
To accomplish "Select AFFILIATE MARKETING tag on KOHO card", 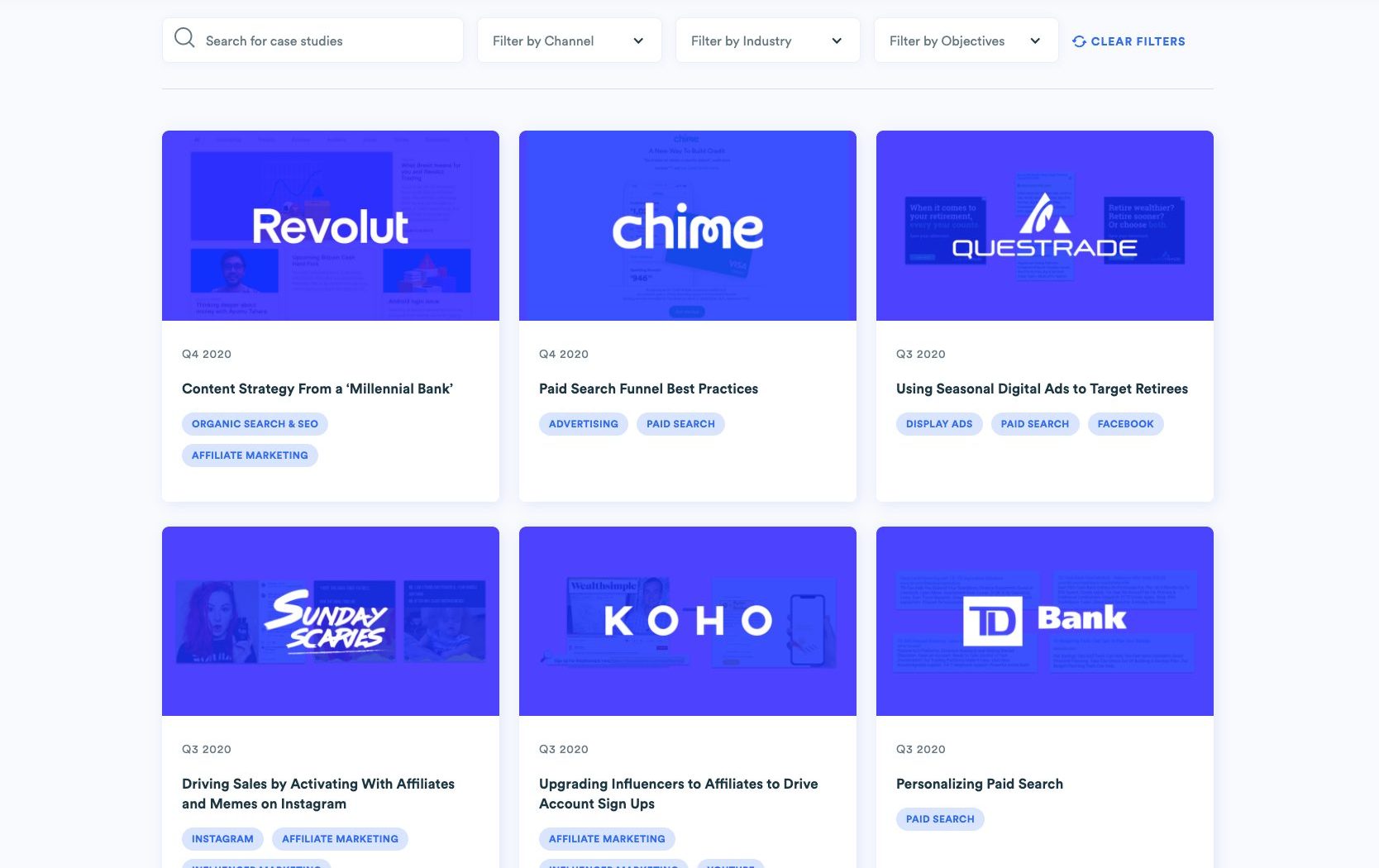I will (607, 839).
